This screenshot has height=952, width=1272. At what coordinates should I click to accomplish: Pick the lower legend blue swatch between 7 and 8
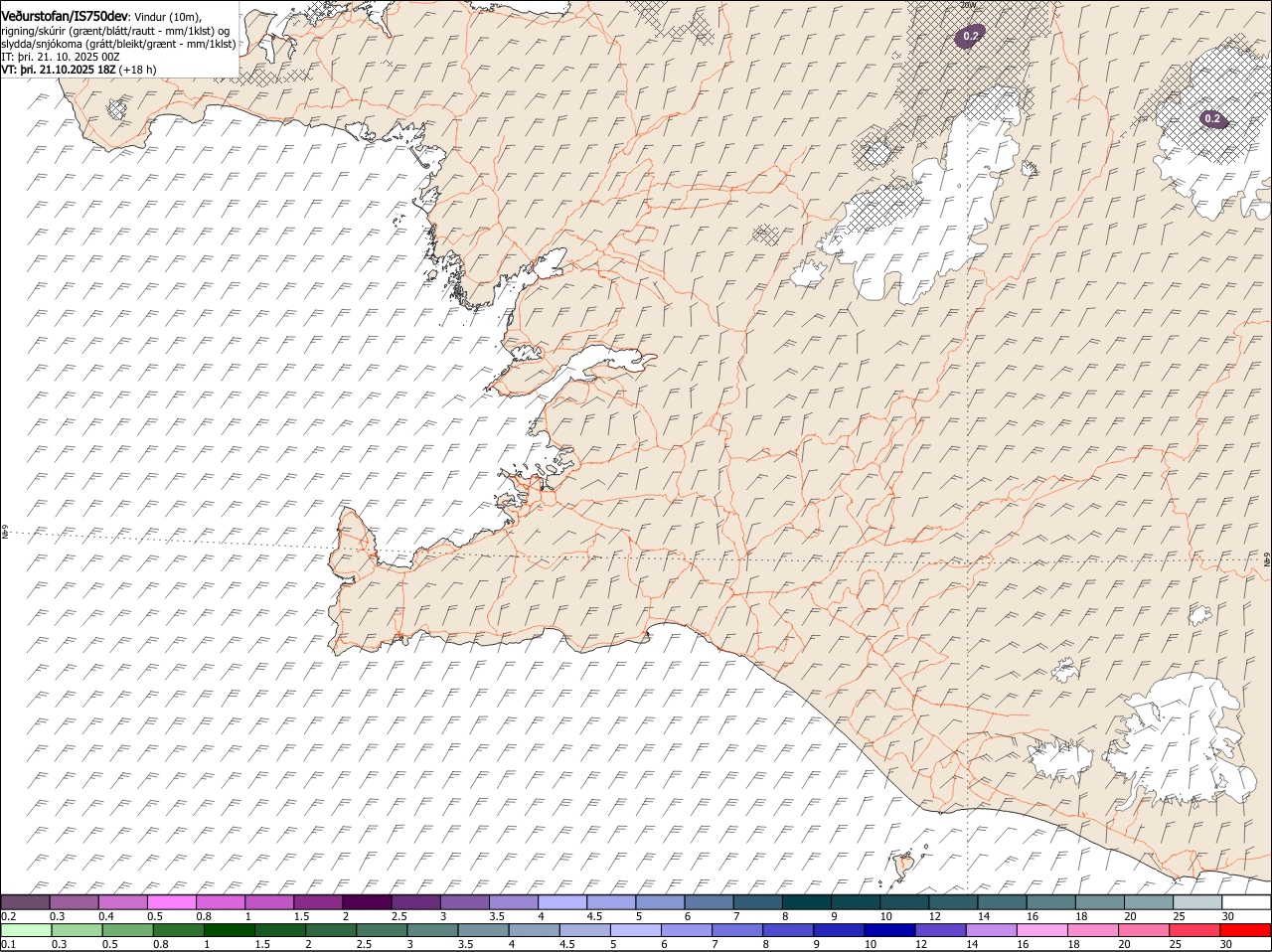(737, 930)
